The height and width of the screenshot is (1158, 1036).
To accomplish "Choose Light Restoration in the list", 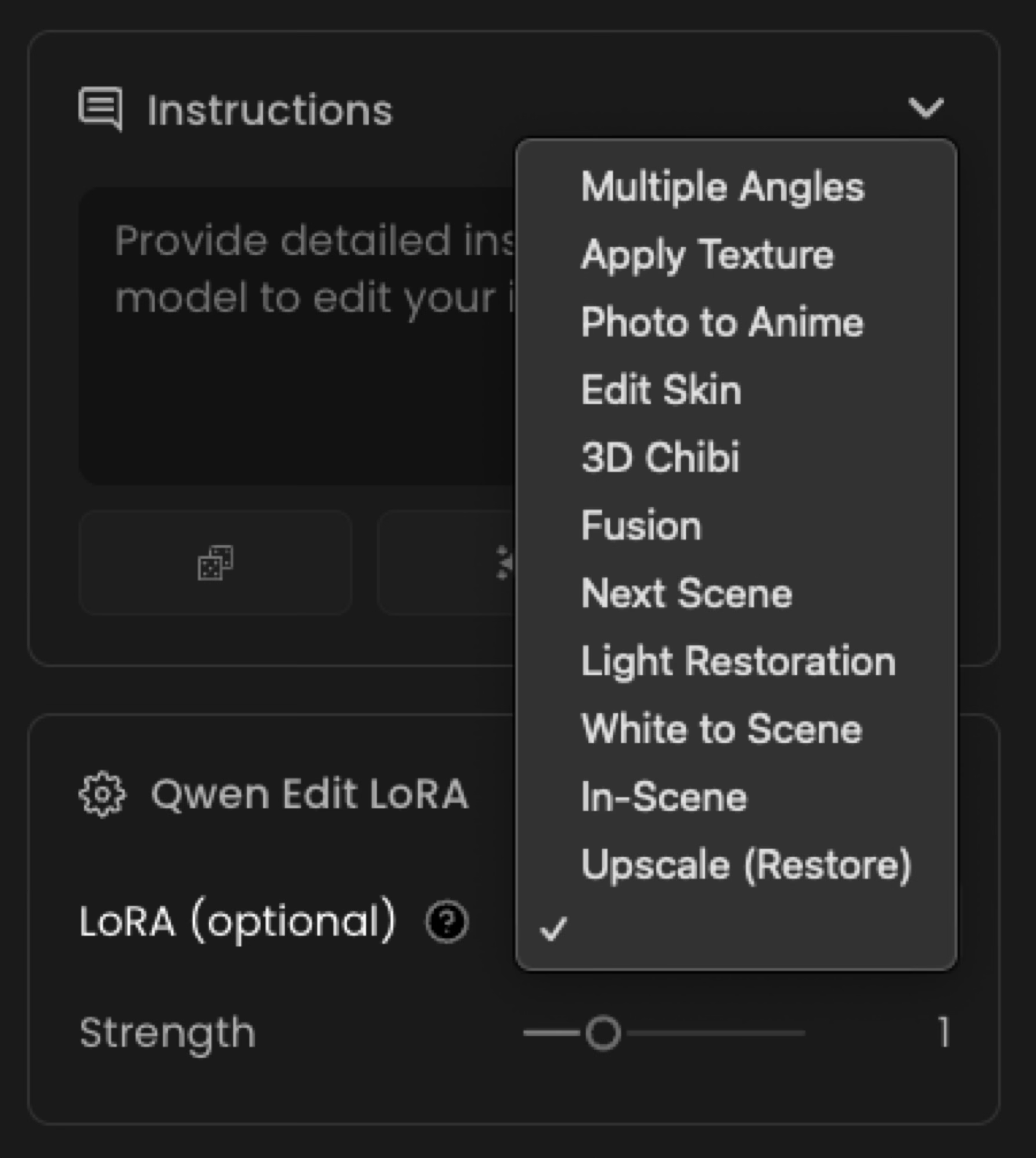I will [x=738, y=661].
